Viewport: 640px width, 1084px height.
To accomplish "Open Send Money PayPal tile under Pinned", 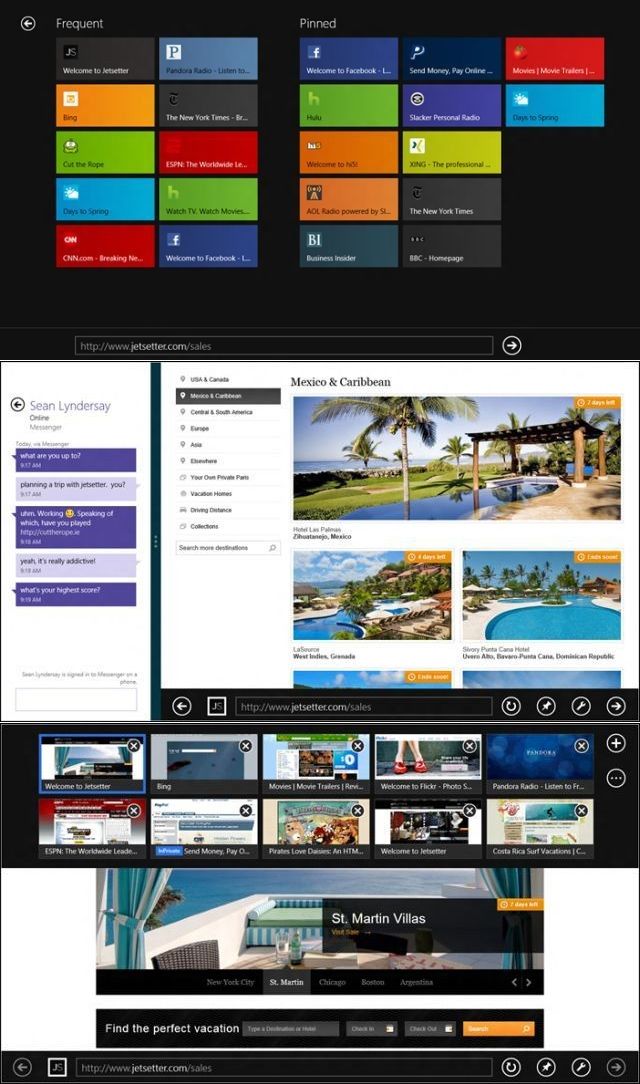I will (x=451, y=59).
